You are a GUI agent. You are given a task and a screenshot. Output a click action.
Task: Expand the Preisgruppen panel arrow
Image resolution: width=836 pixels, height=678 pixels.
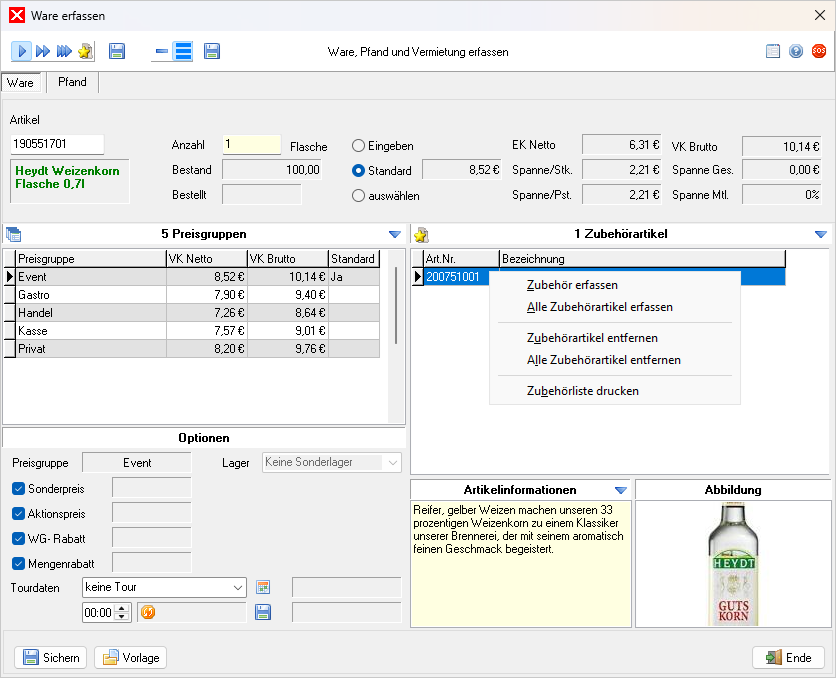click(394, 235)
